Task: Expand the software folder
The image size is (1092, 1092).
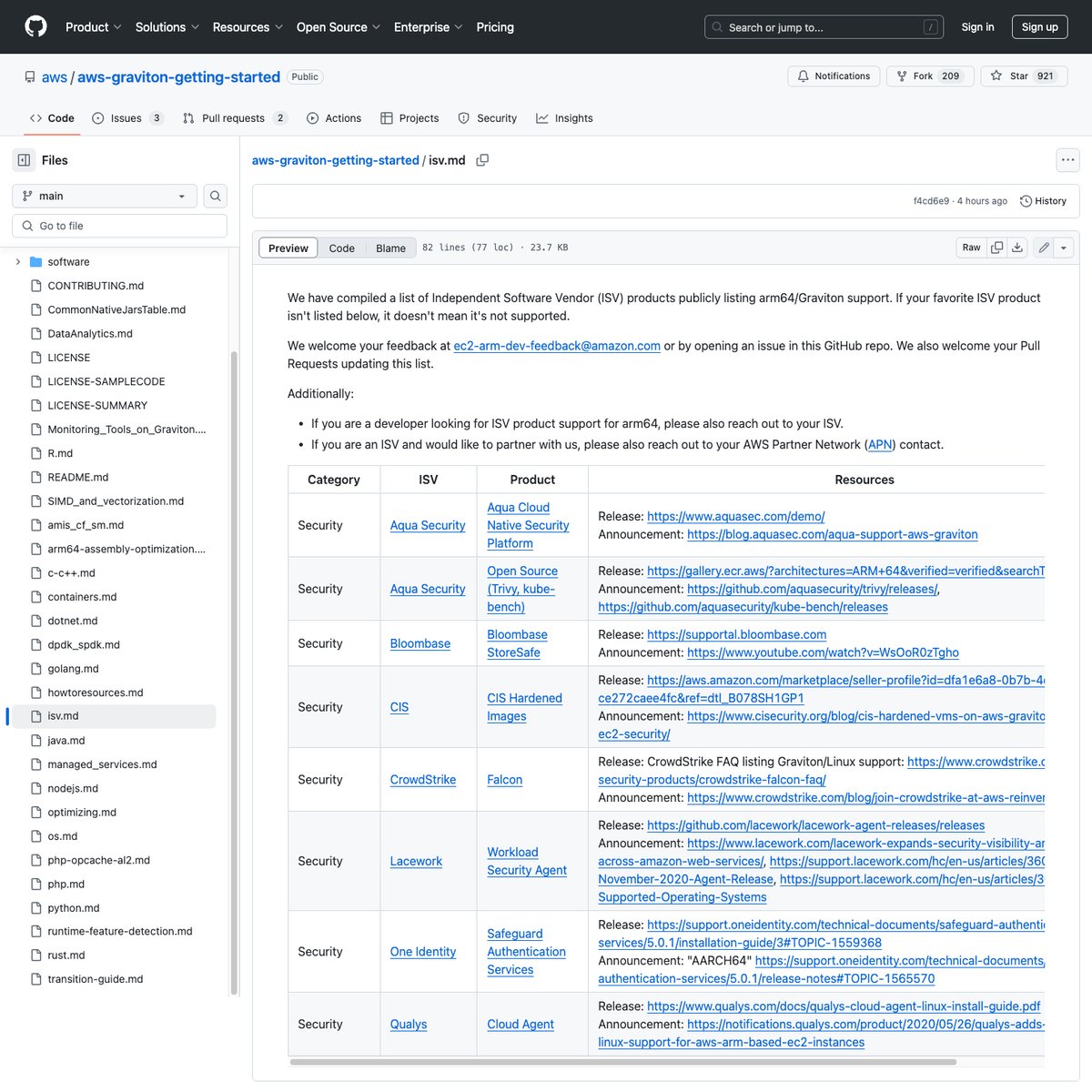Action: (x=18, y=262)
